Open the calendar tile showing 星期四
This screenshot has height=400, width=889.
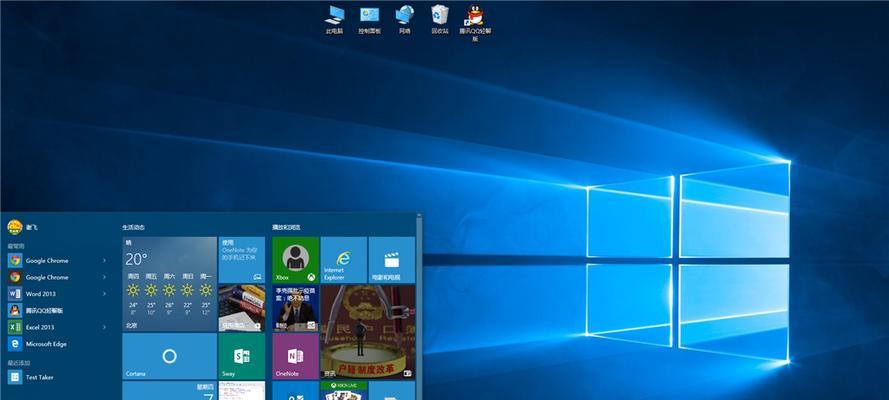pos(170,390)
